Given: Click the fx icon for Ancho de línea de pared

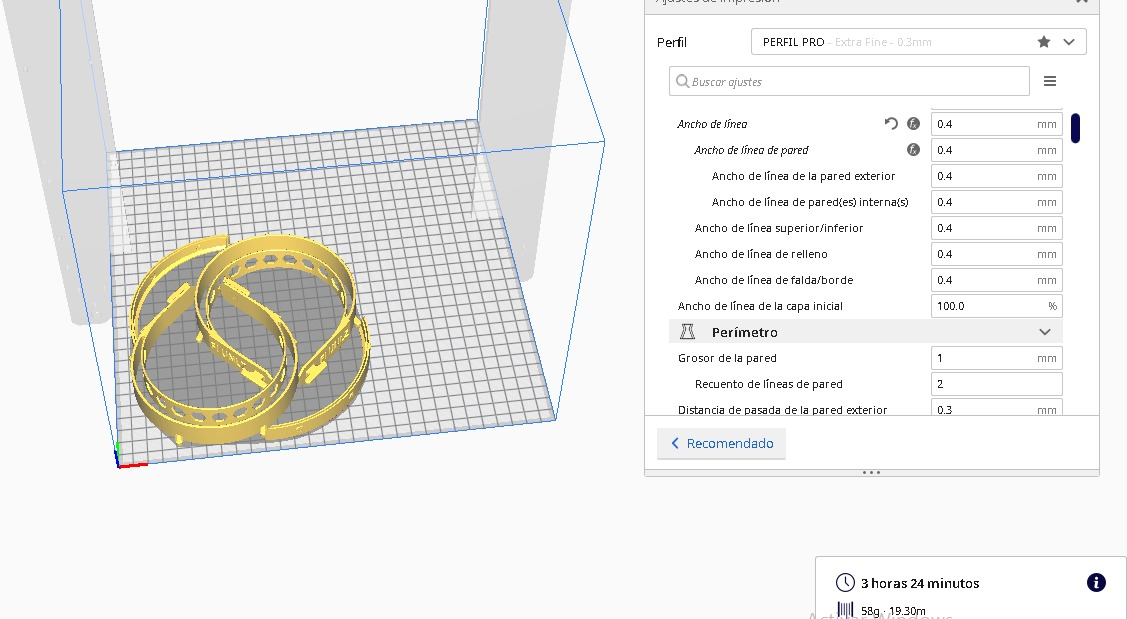Looking at the screenshot, I should click(x=913, y=150).
